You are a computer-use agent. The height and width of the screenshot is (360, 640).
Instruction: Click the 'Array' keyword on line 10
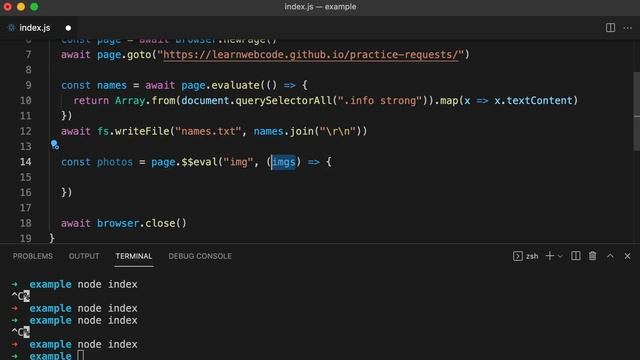(x=130, y=101)
